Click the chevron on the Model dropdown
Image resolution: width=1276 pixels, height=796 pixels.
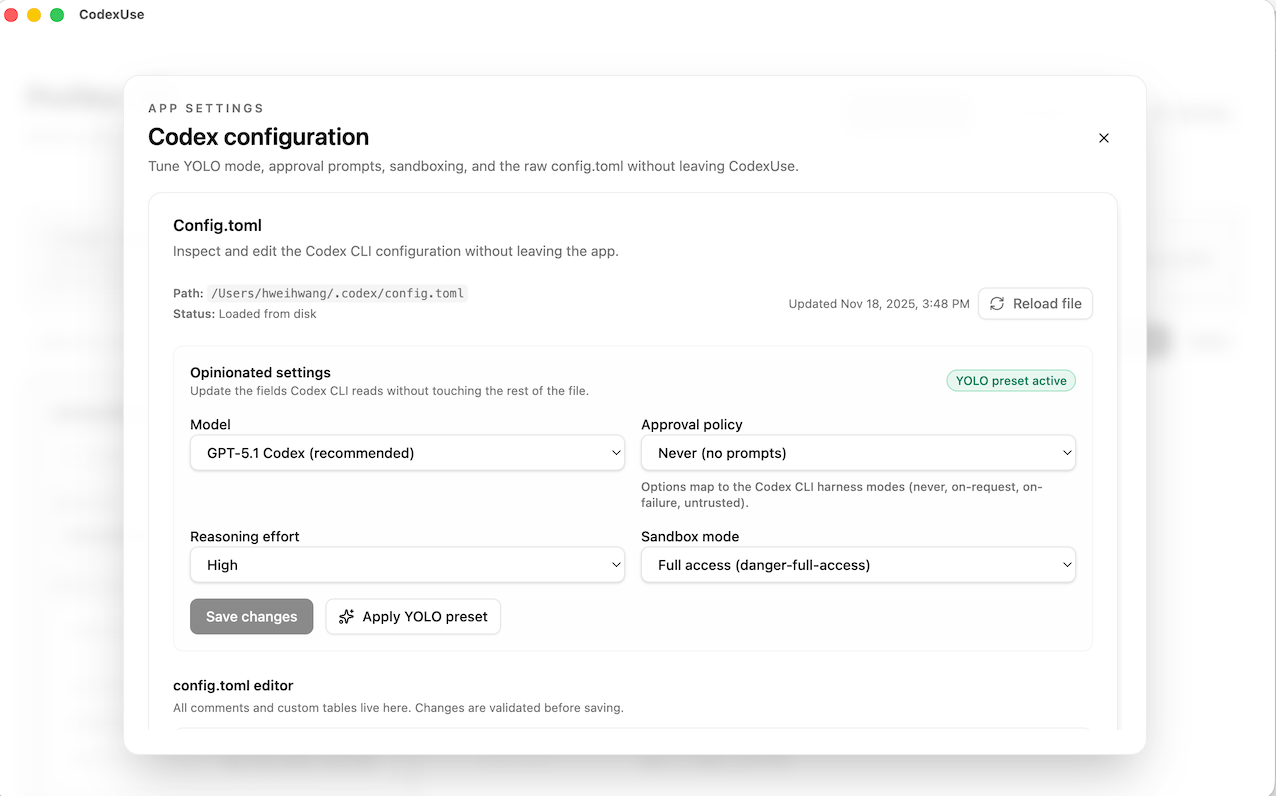[616, 453]
